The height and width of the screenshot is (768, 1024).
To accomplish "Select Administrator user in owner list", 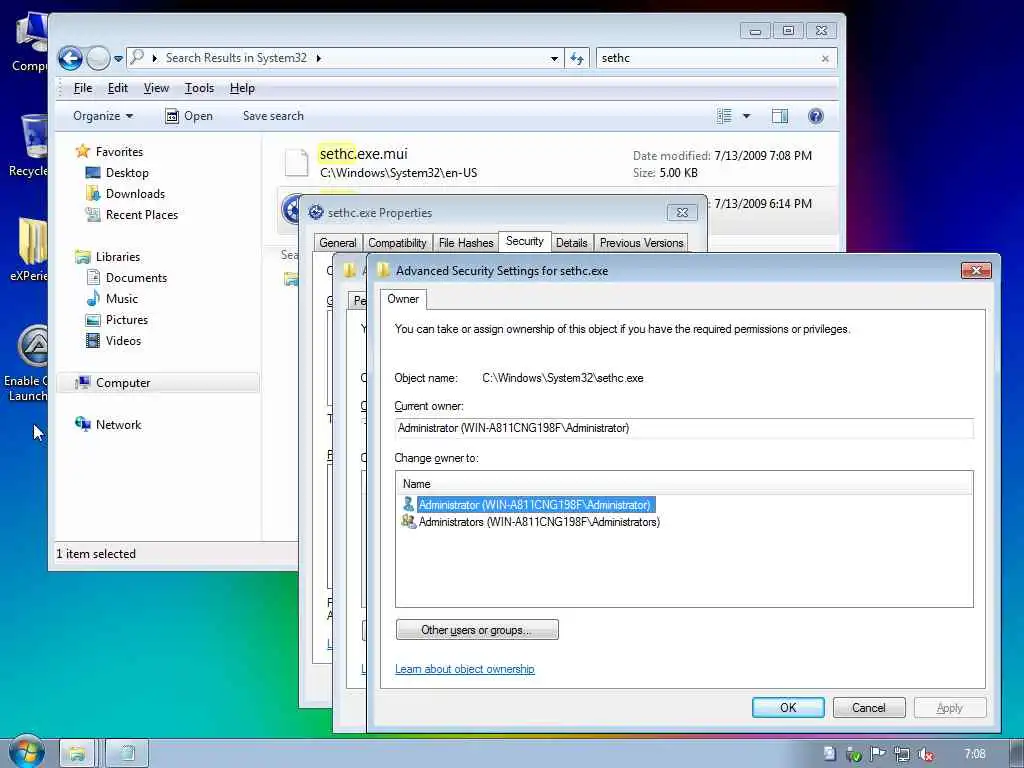I will [x=534, y=505].
